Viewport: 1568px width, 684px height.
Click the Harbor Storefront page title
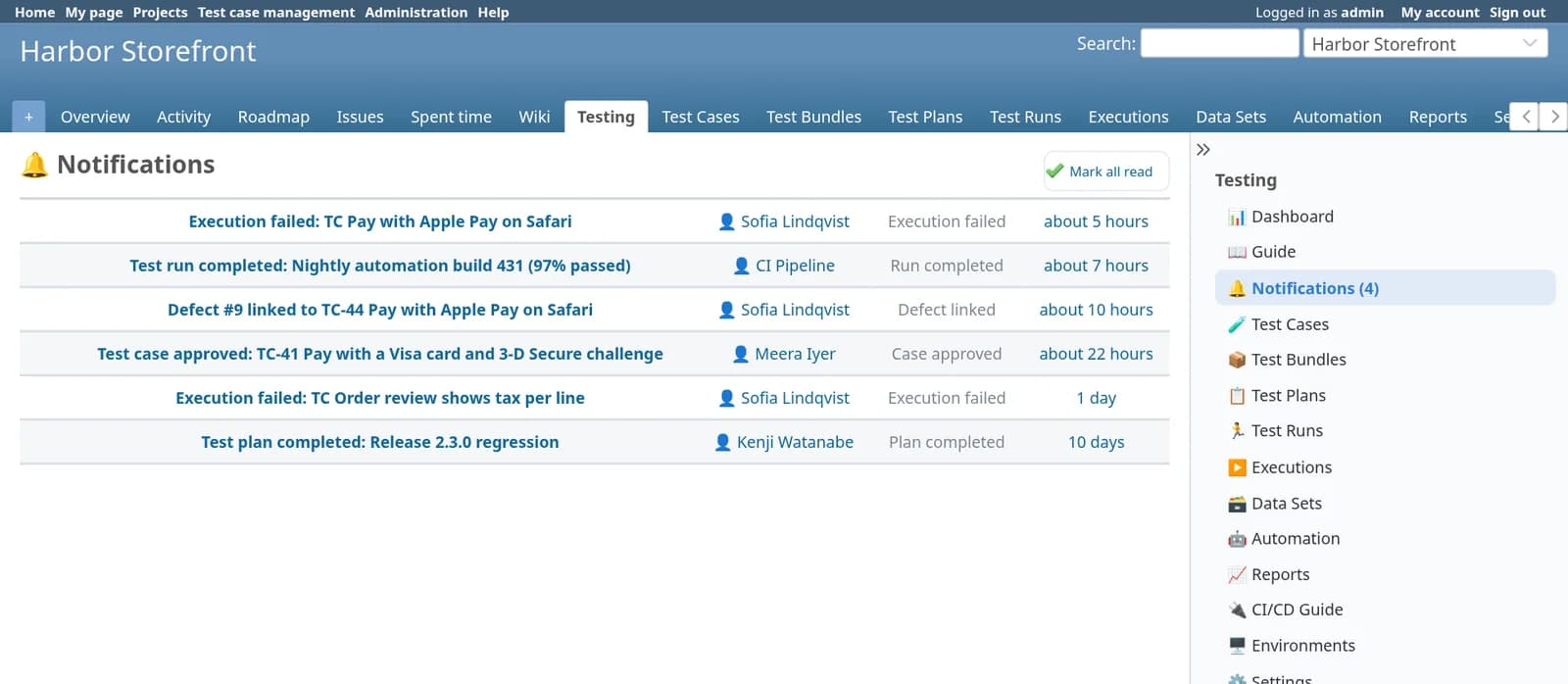click(x=138, y=51)
